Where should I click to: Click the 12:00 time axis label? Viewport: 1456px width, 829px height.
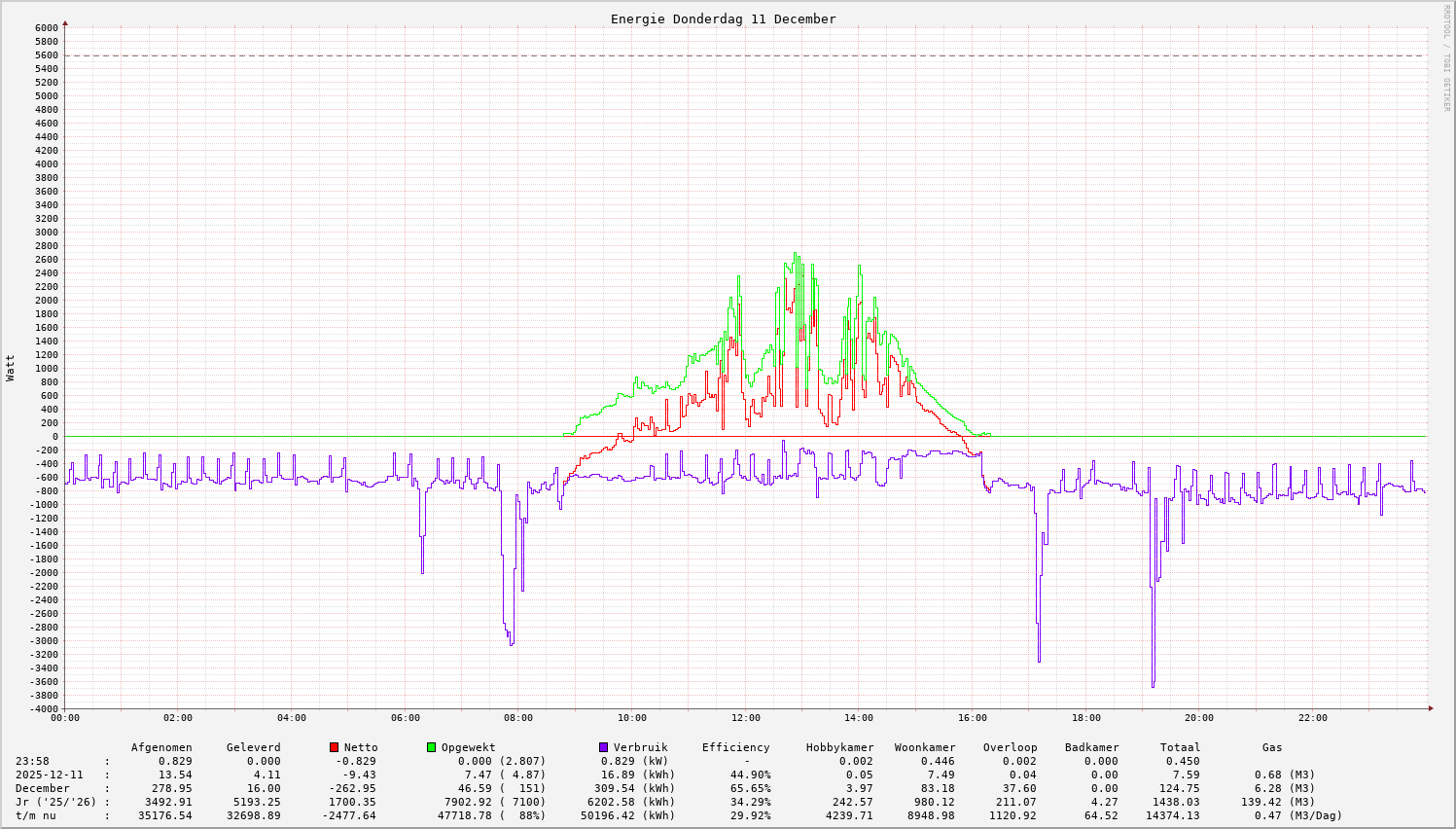coord(745,718)
